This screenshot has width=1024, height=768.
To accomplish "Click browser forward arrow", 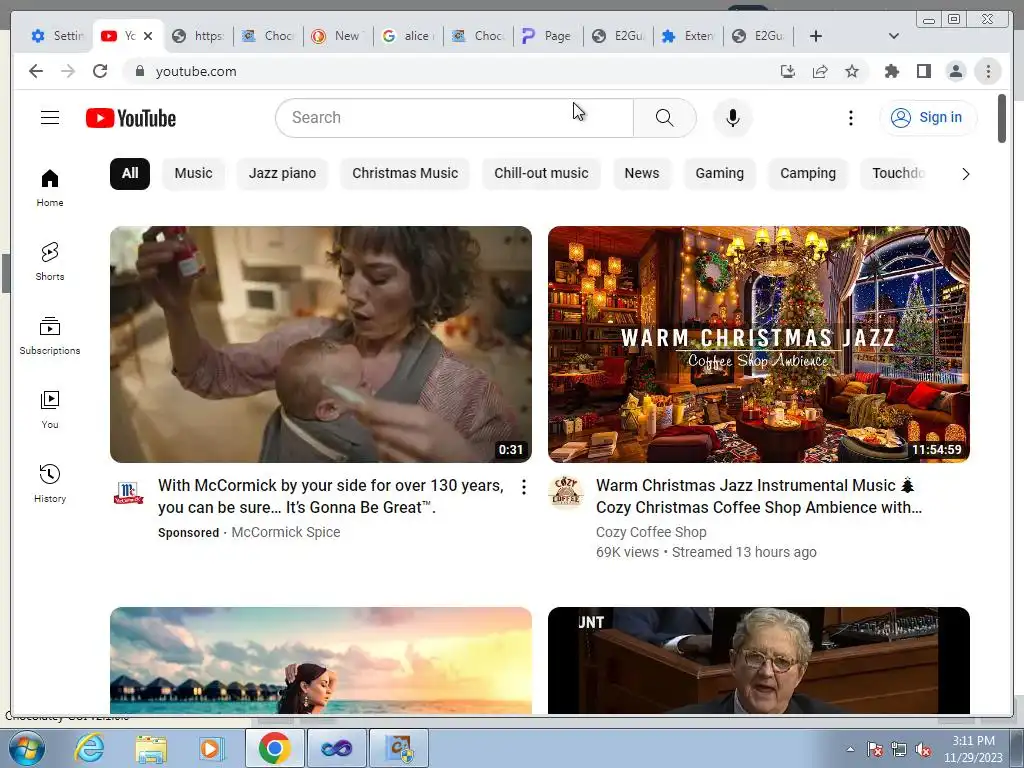I will [x=68, y=71].
